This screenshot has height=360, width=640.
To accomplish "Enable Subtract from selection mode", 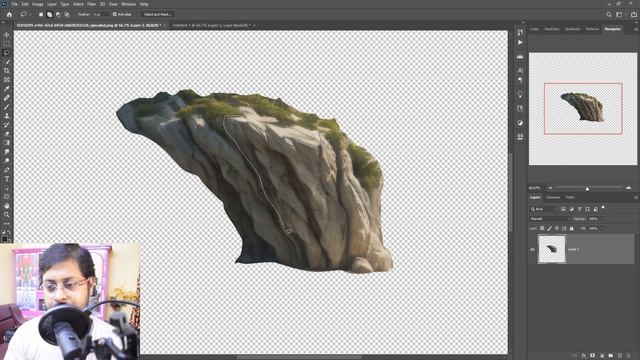I will (58, 14).
